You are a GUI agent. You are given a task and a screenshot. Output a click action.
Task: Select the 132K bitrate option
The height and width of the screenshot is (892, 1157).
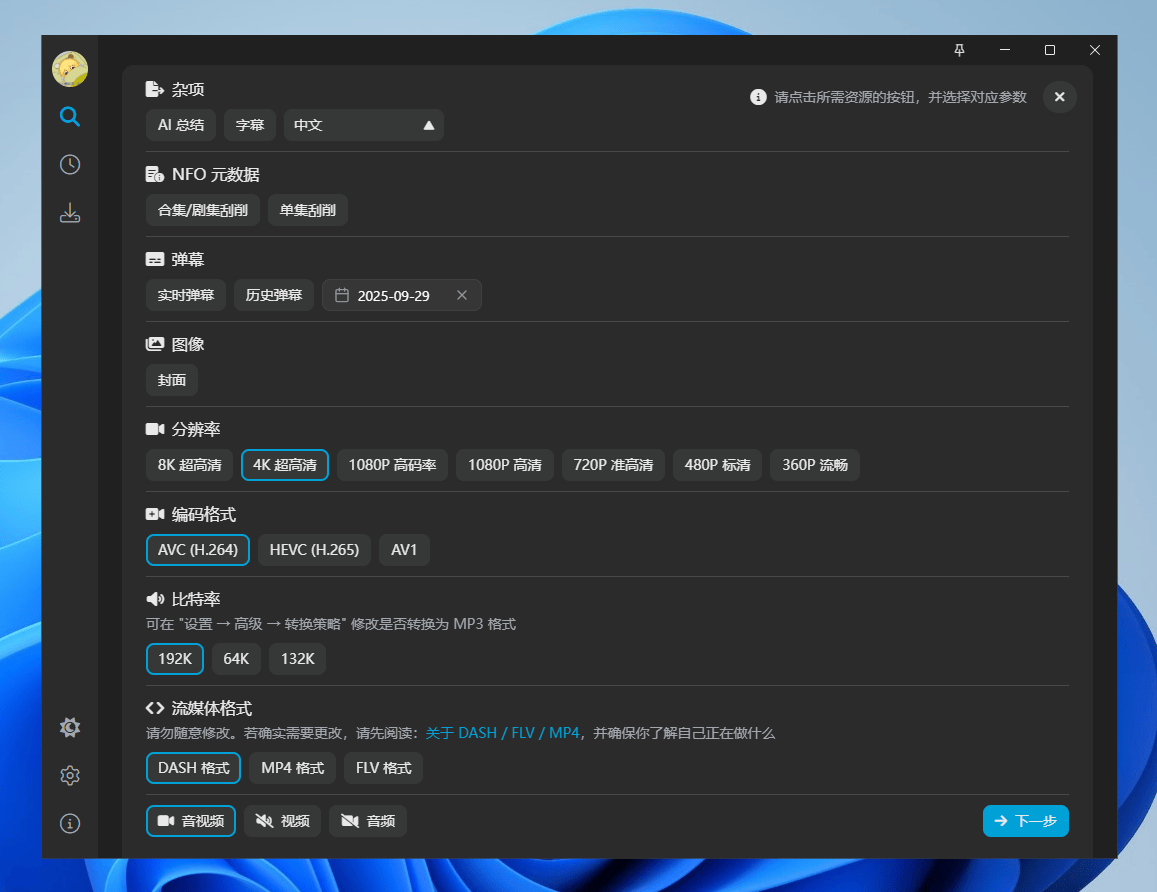coord(297,659)
